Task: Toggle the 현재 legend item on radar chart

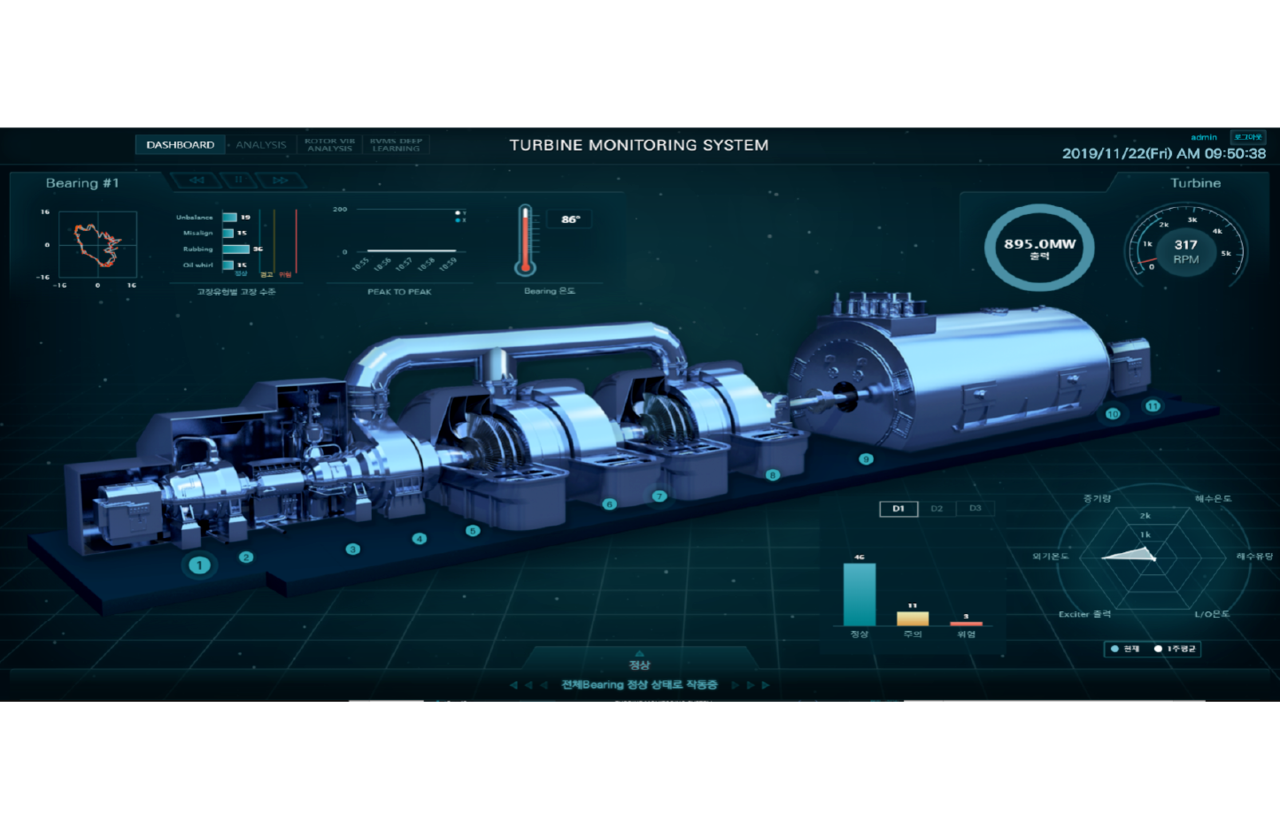Action: pos(1125,649)
